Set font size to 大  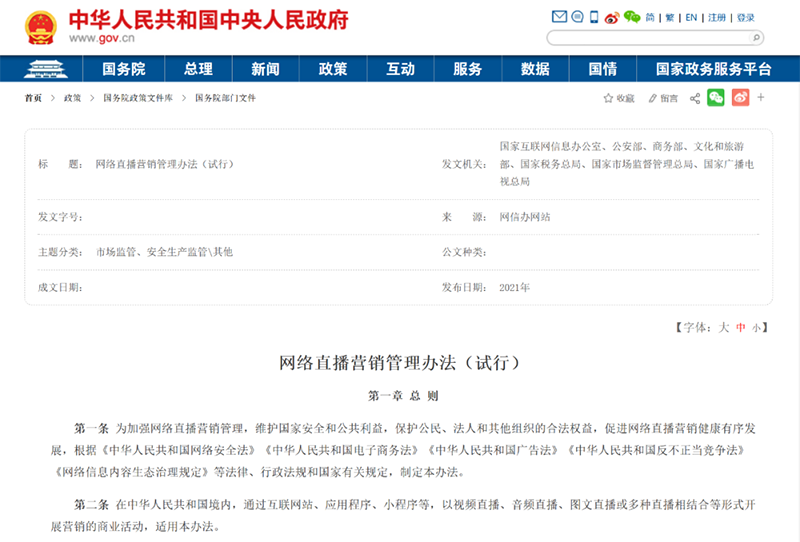(x=723, y=328)
